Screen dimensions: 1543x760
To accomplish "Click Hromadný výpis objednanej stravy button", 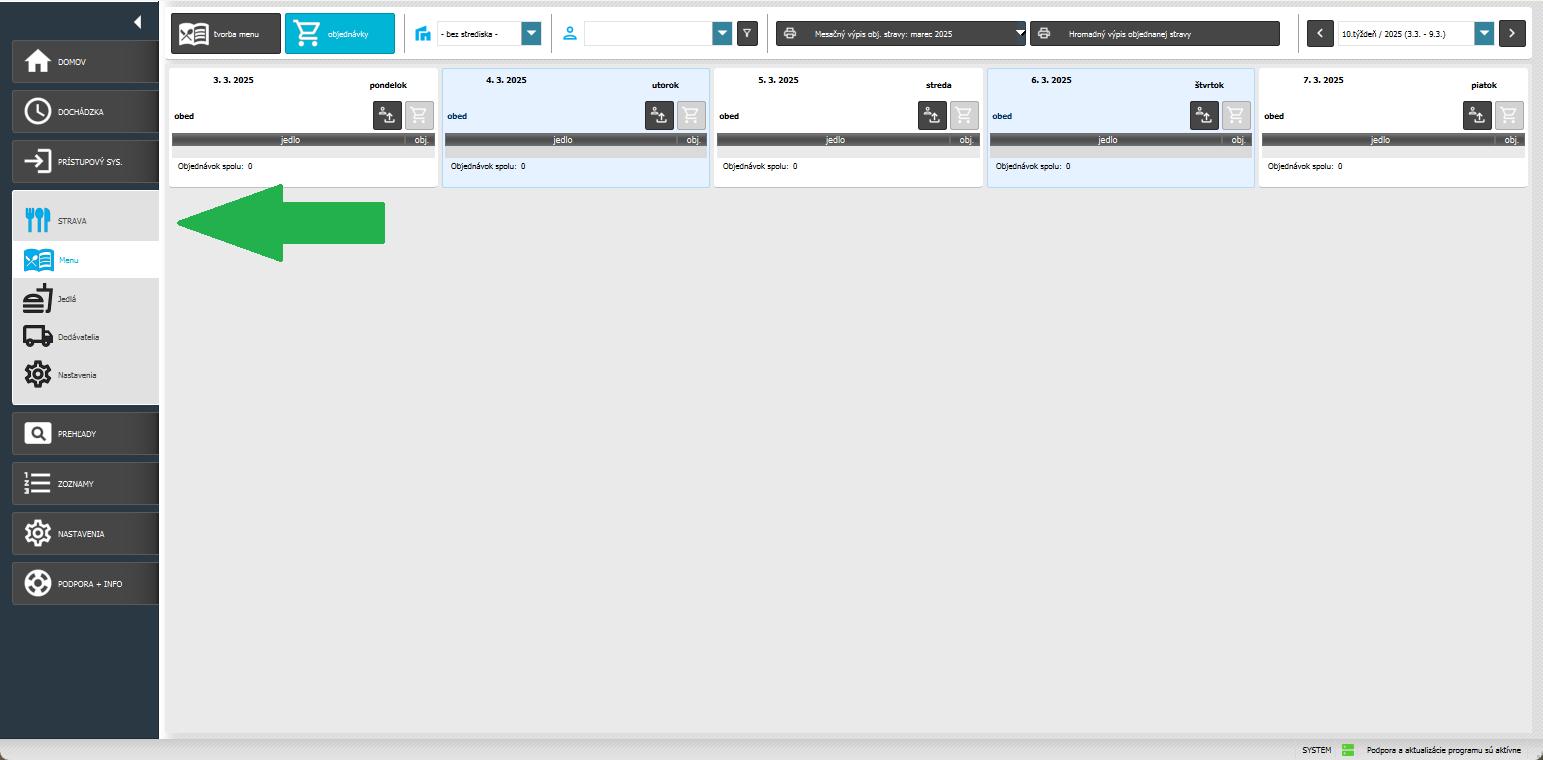I will 1154,33.
